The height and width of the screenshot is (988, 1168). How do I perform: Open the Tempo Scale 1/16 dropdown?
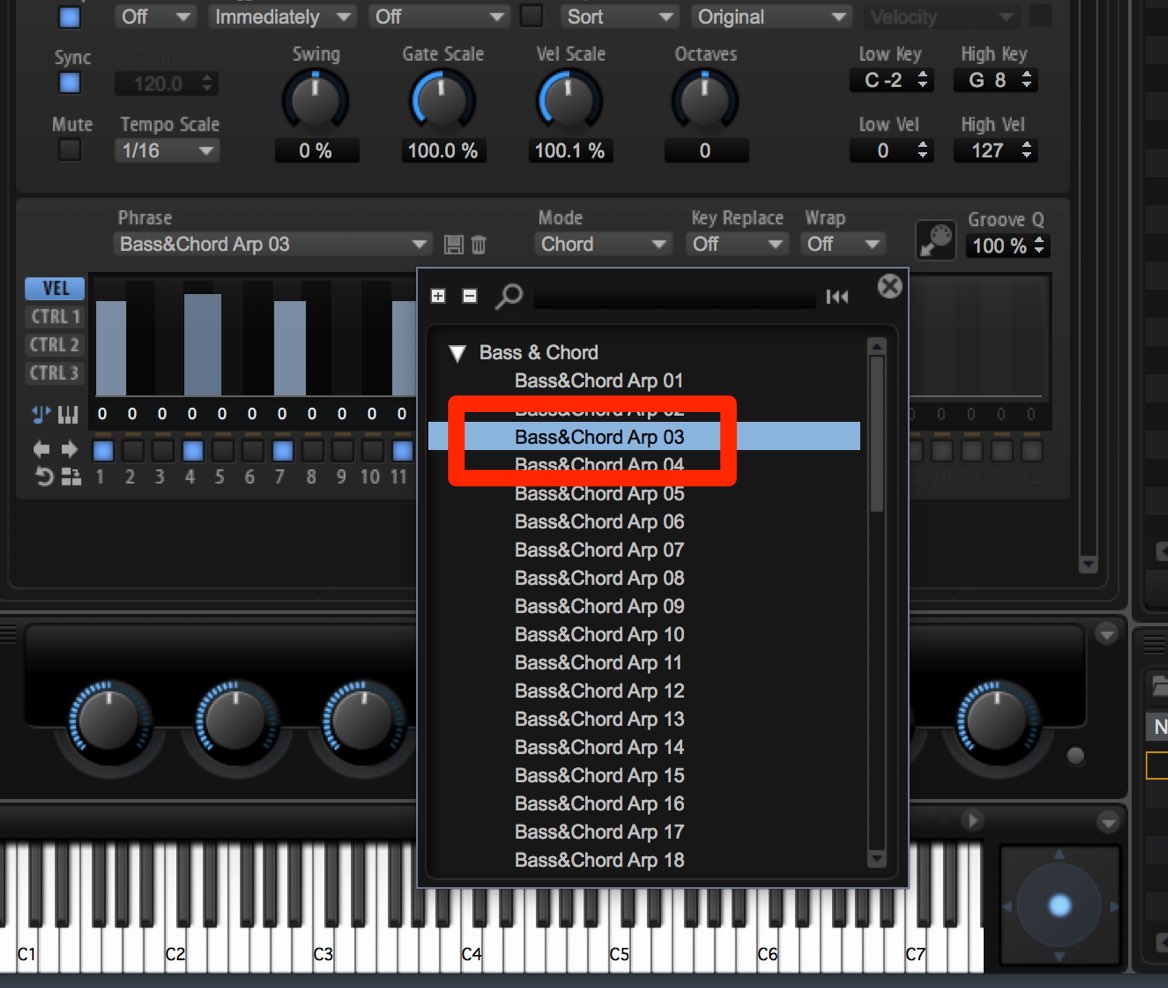167,151
